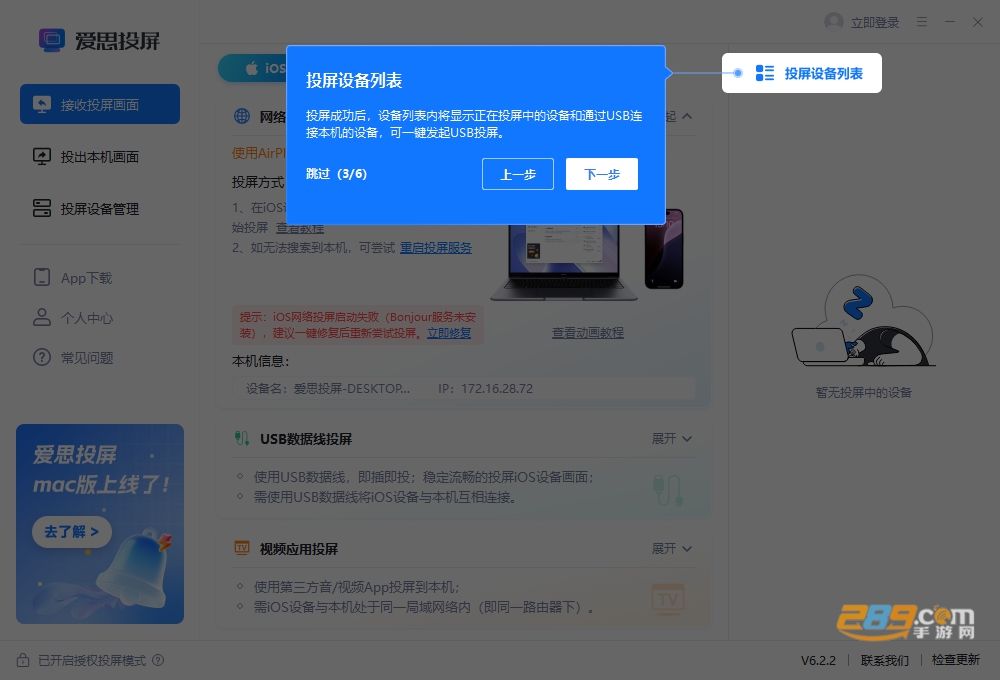Click the 个人中心 person icon
Viewport: 1000px width, 680px height.
coord(42,317)
